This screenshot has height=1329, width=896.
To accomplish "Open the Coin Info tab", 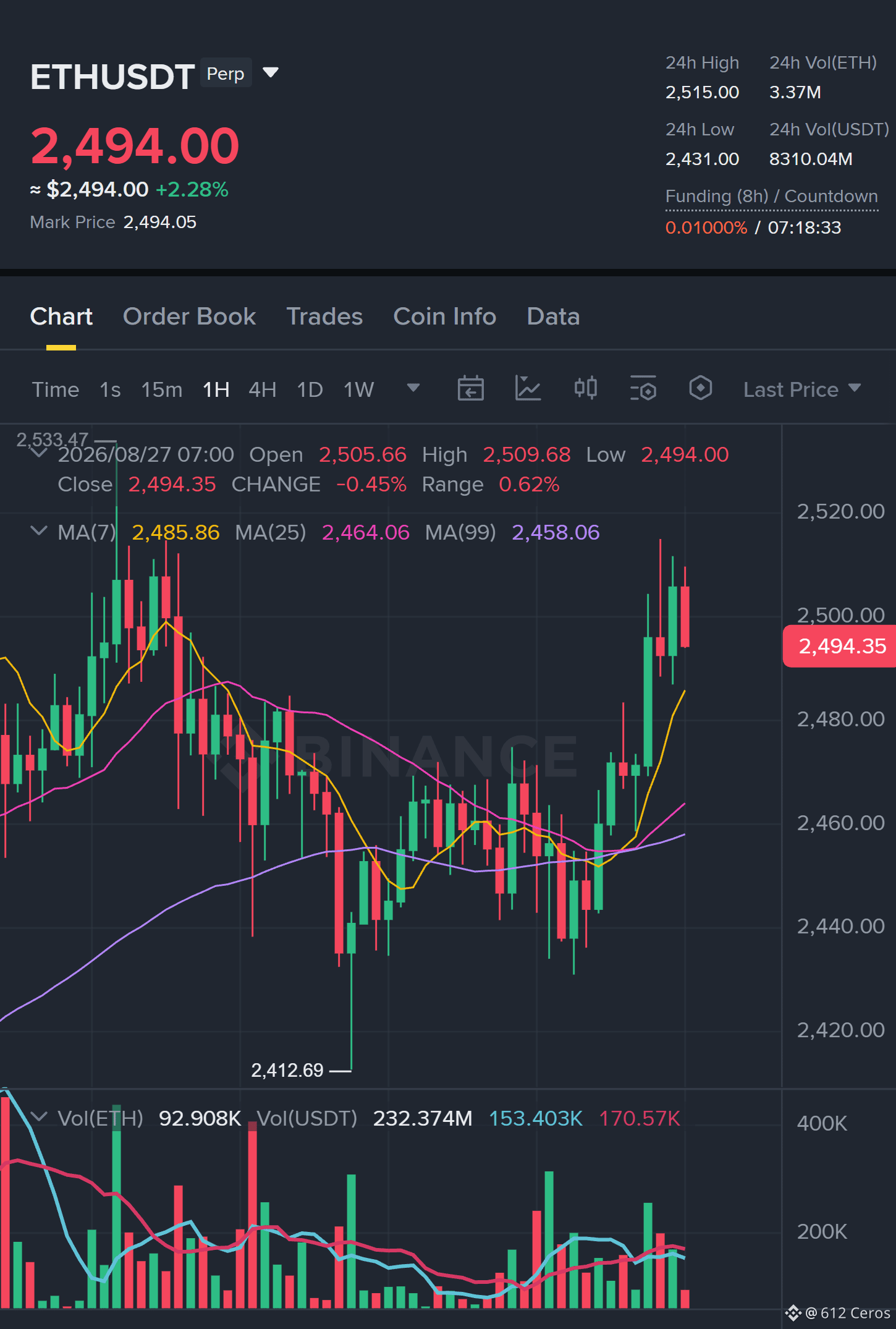I will click(445, 316).
